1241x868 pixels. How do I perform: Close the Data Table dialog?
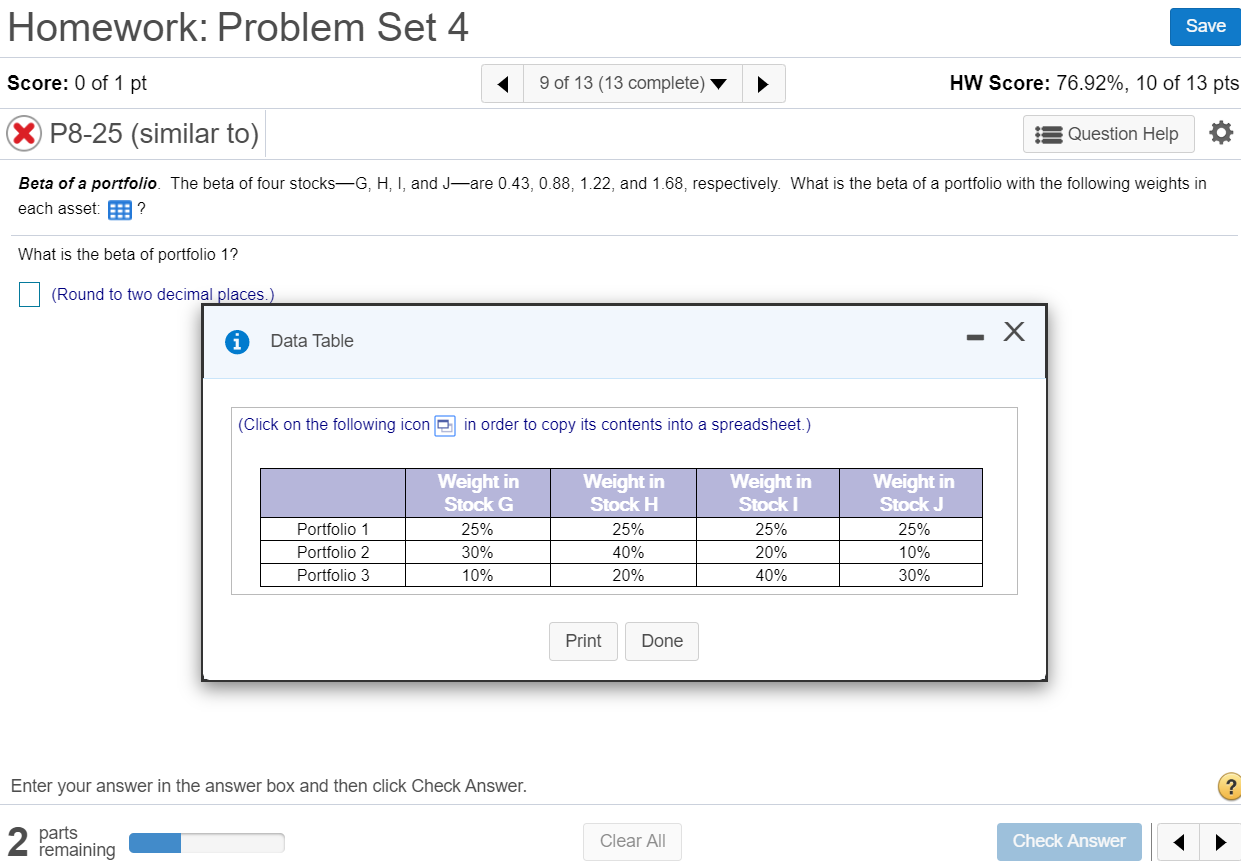[x=1014, y=332]
